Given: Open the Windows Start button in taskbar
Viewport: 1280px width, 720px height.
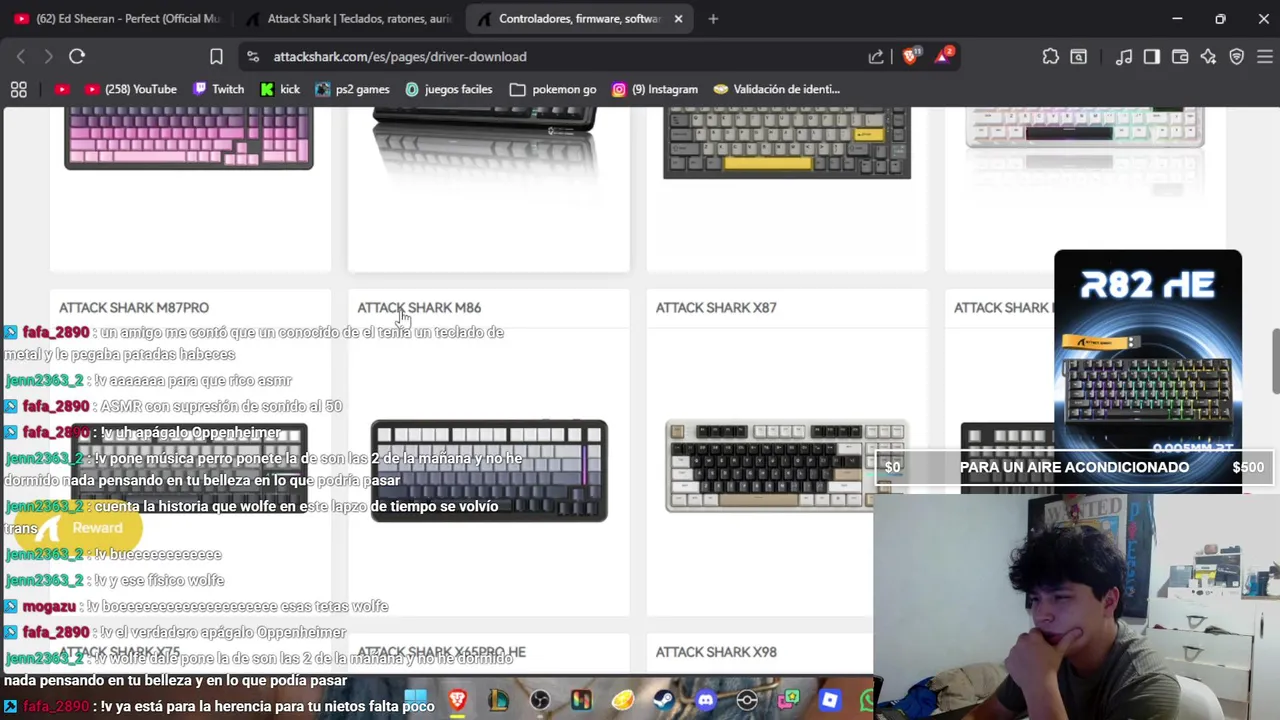Looking at the screenshot, I should (415, 699).
